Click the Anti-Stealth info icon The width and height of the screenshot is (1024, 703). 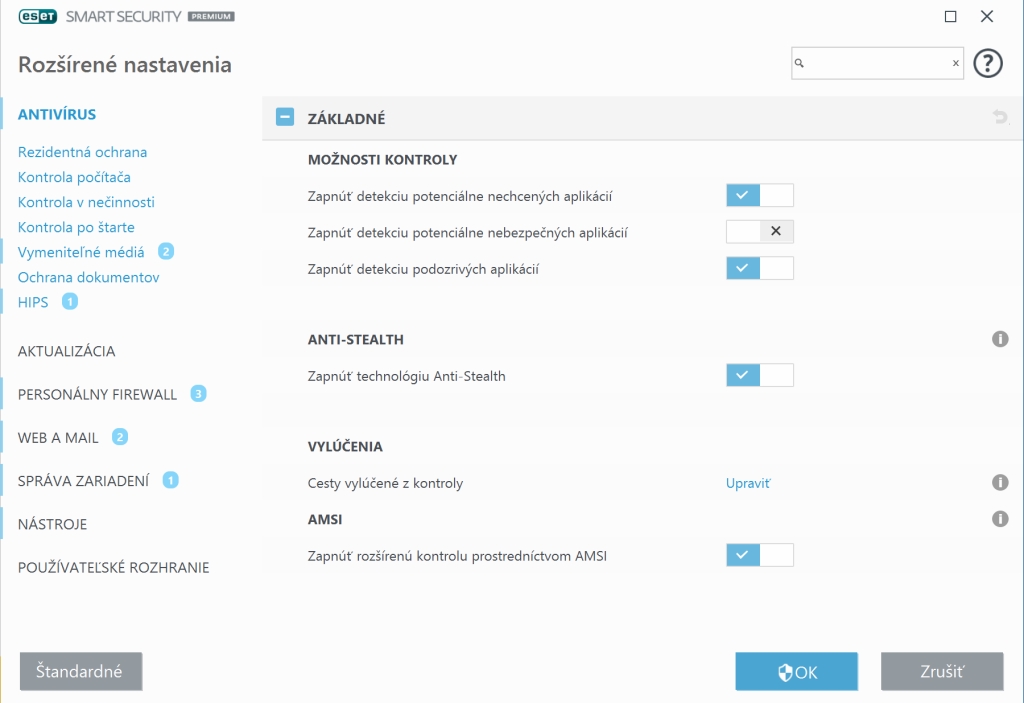pyautogui.click(x=999, y=339)
